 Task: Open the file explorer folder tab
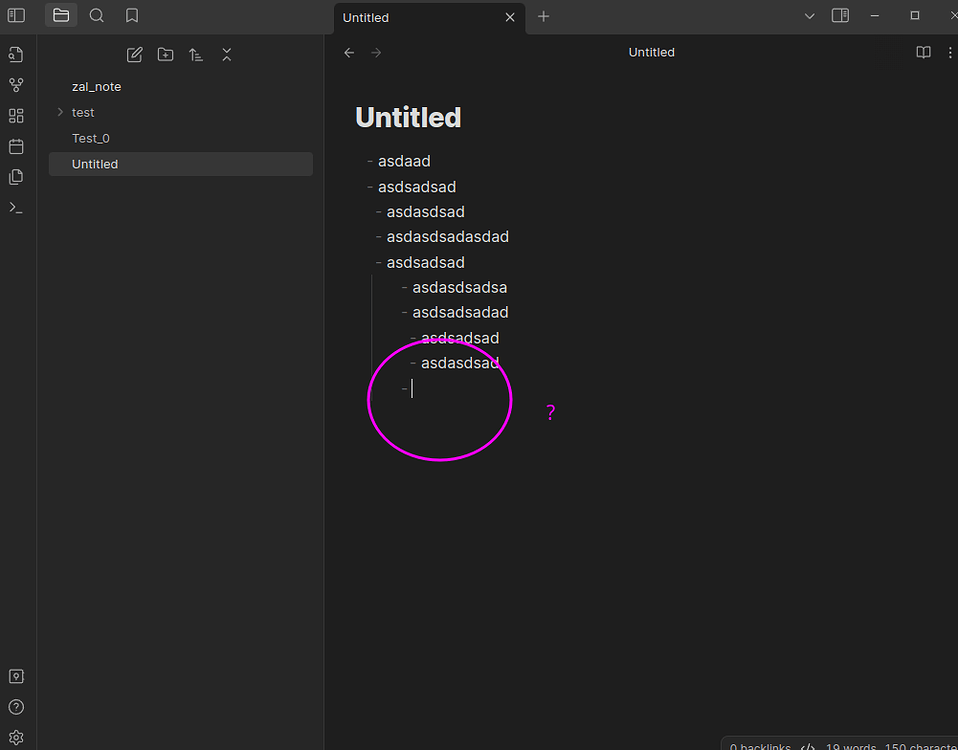coord(61,16)
